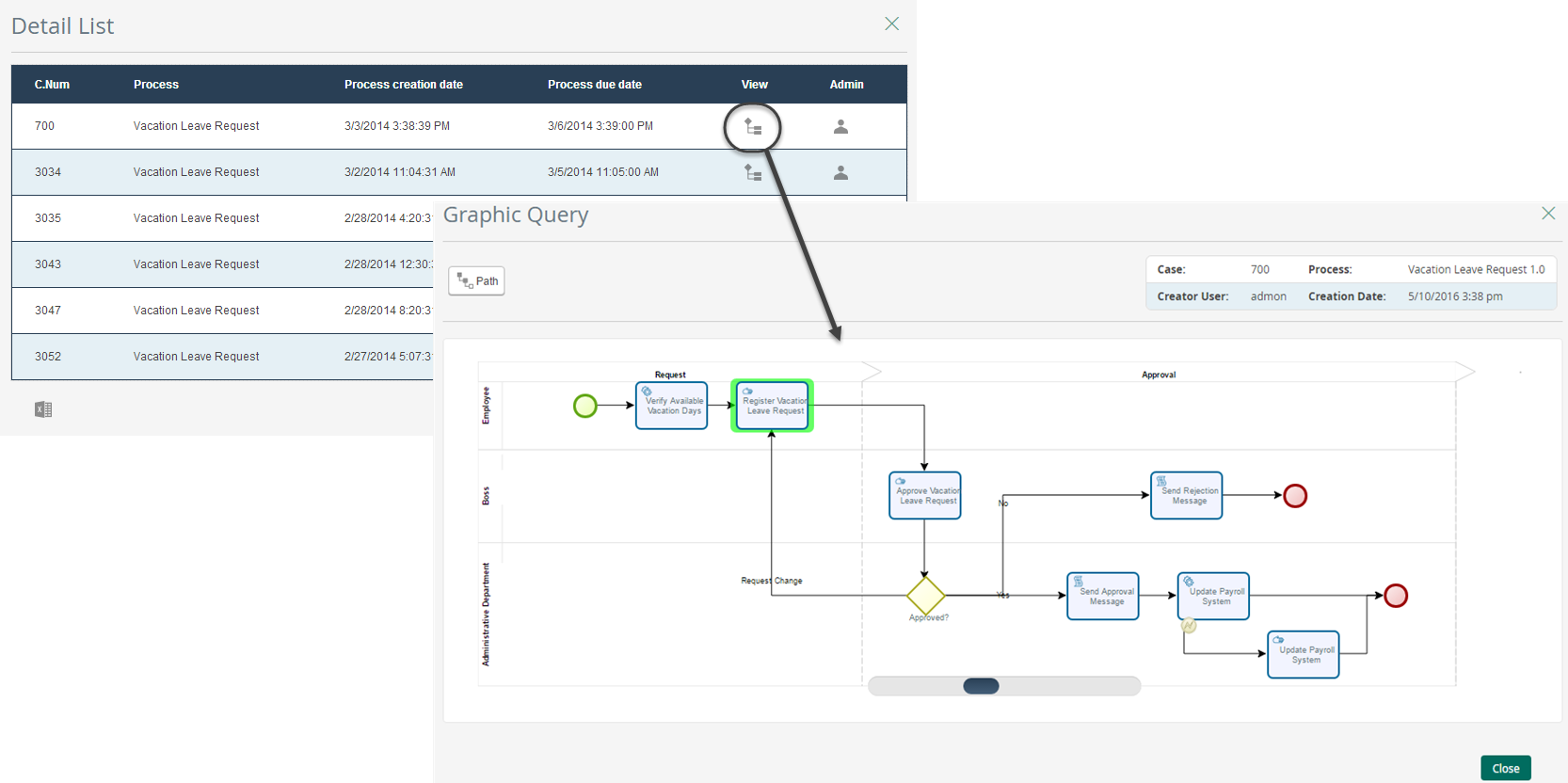This screenshot has height=783, width=1568.
Task: Open graphic query view for case 700
Action: pos(753,126)
